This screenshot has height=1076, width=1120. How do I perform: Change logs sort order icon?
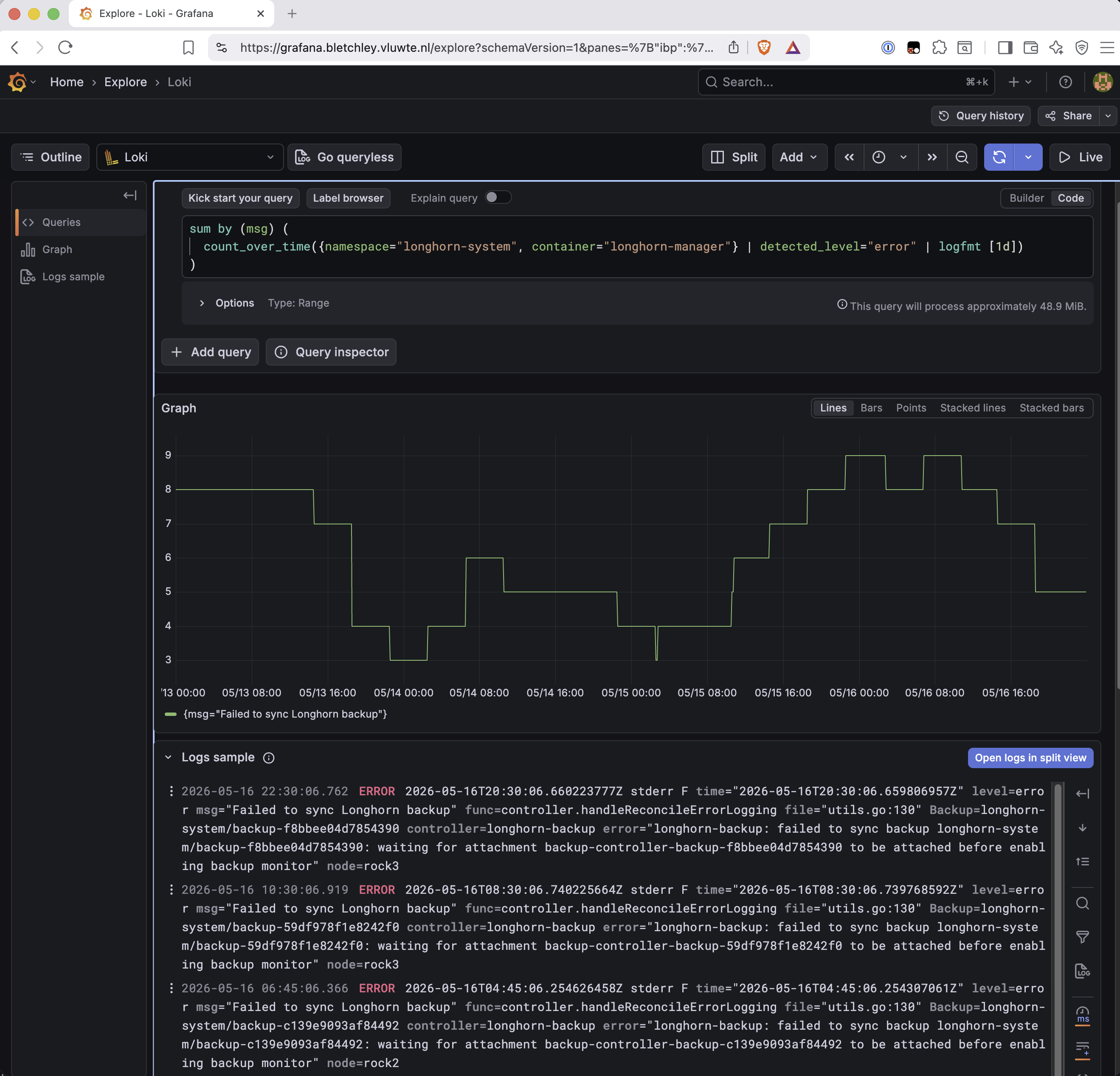[1082, 862]
